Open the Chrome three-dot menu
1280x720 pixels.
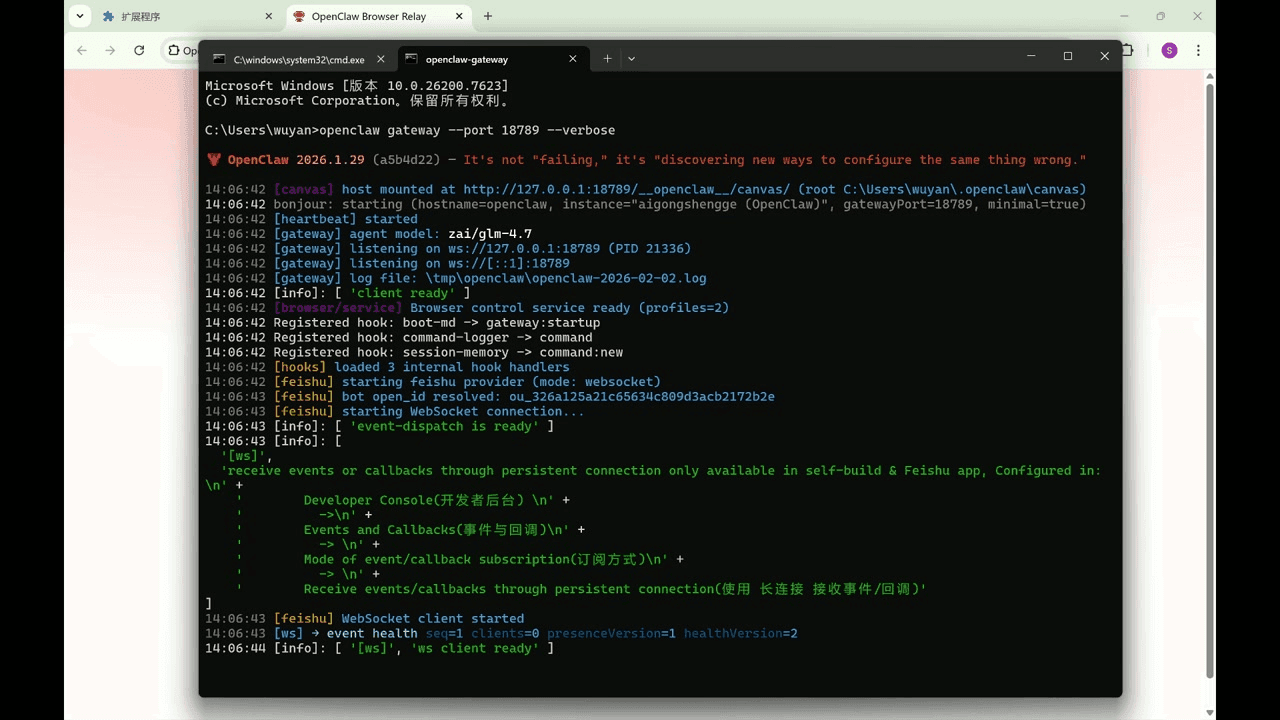click(x=1198, y=51)
